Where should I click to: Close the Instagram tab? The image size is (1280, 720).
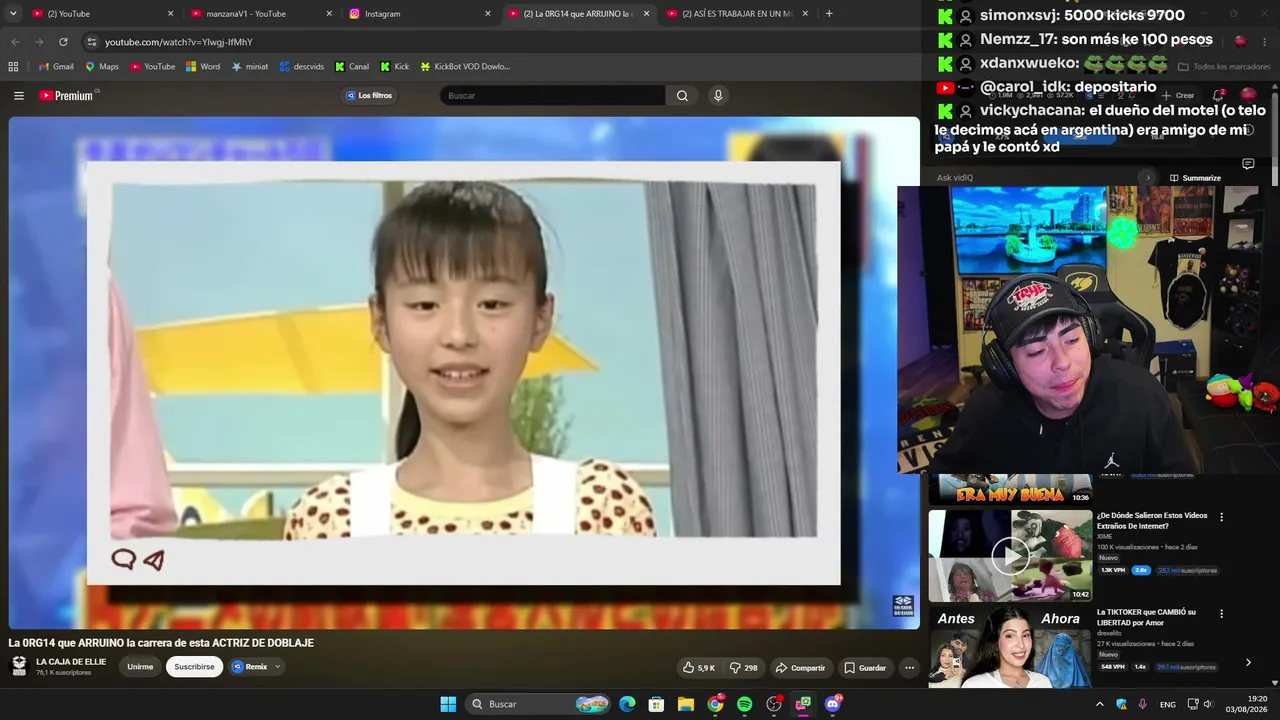pyautogui.click(x=488, y=14)
